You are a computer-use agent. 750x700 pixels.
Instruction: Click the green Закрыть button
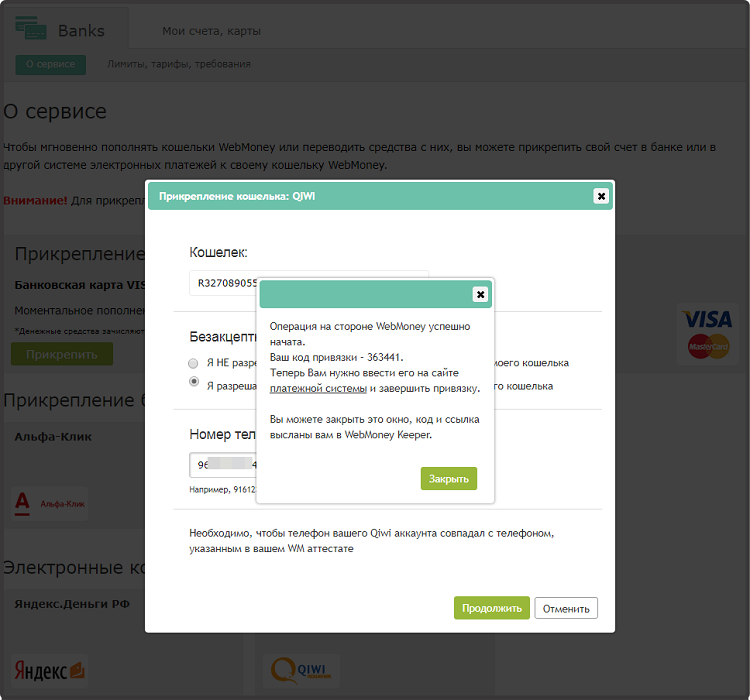click(x=449, y=478)
